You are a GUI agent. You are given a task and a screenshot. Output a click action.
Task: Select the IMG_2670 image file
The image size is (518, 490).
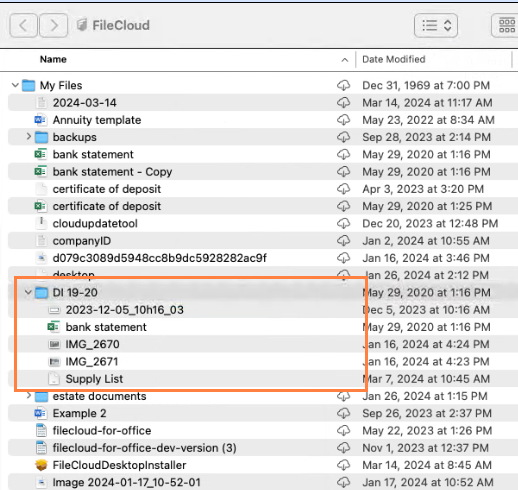click(x=92, y=344)
